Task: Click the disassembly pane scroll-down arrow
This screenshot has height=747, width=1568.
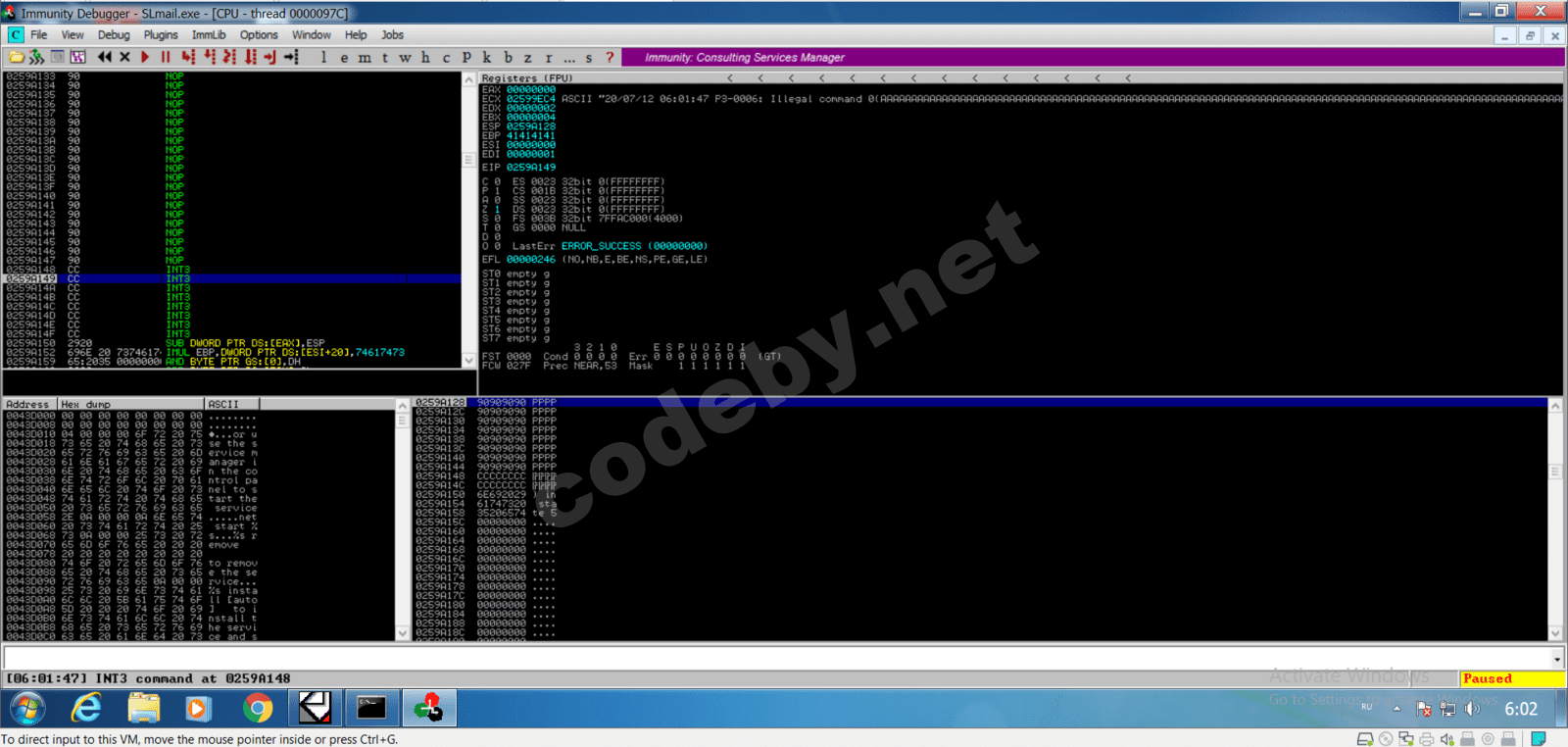Action: pos(468,361)
